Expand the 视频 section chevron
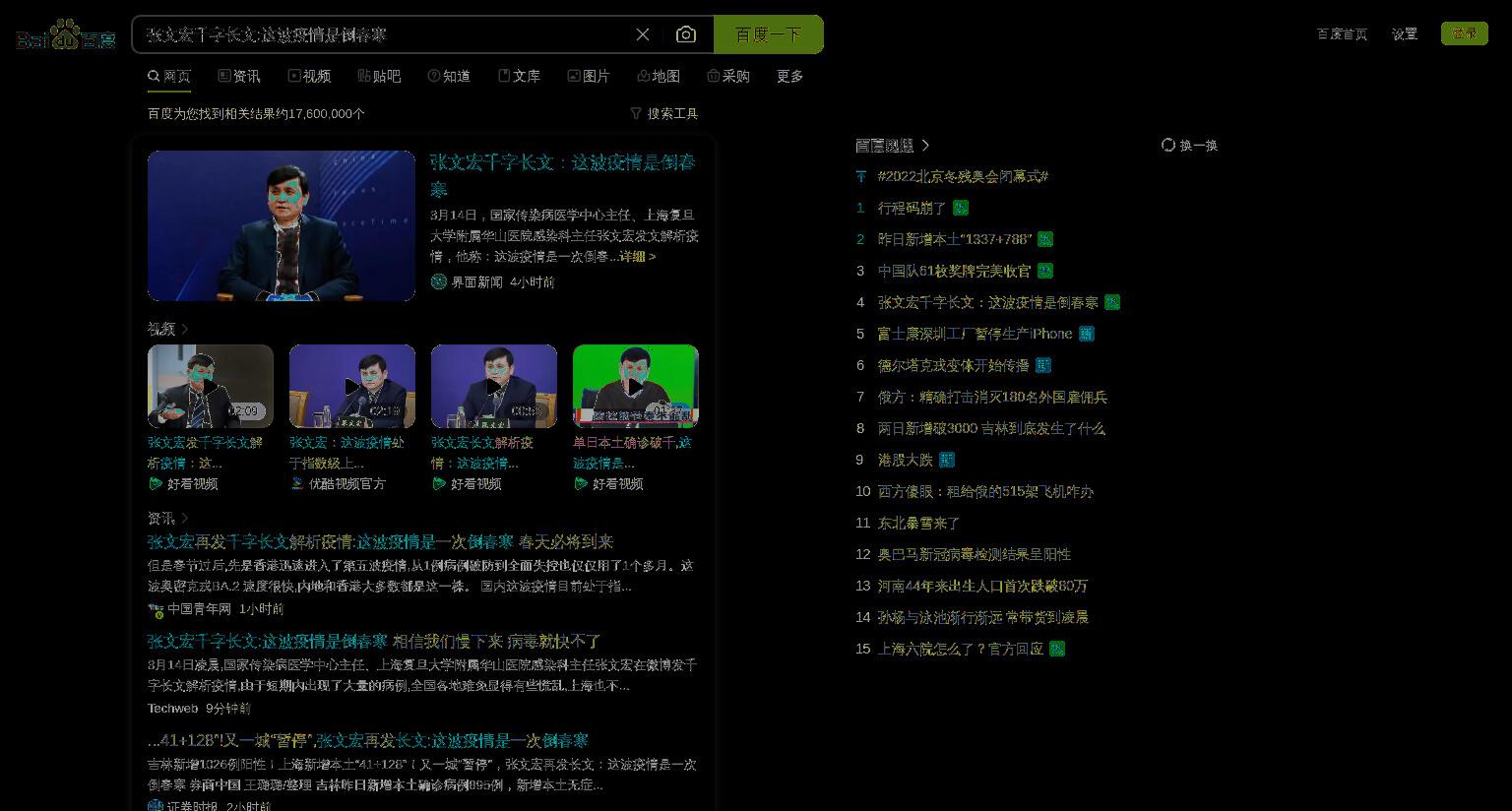The height and width of the screenshot is (811, 1512). (185, 329)
